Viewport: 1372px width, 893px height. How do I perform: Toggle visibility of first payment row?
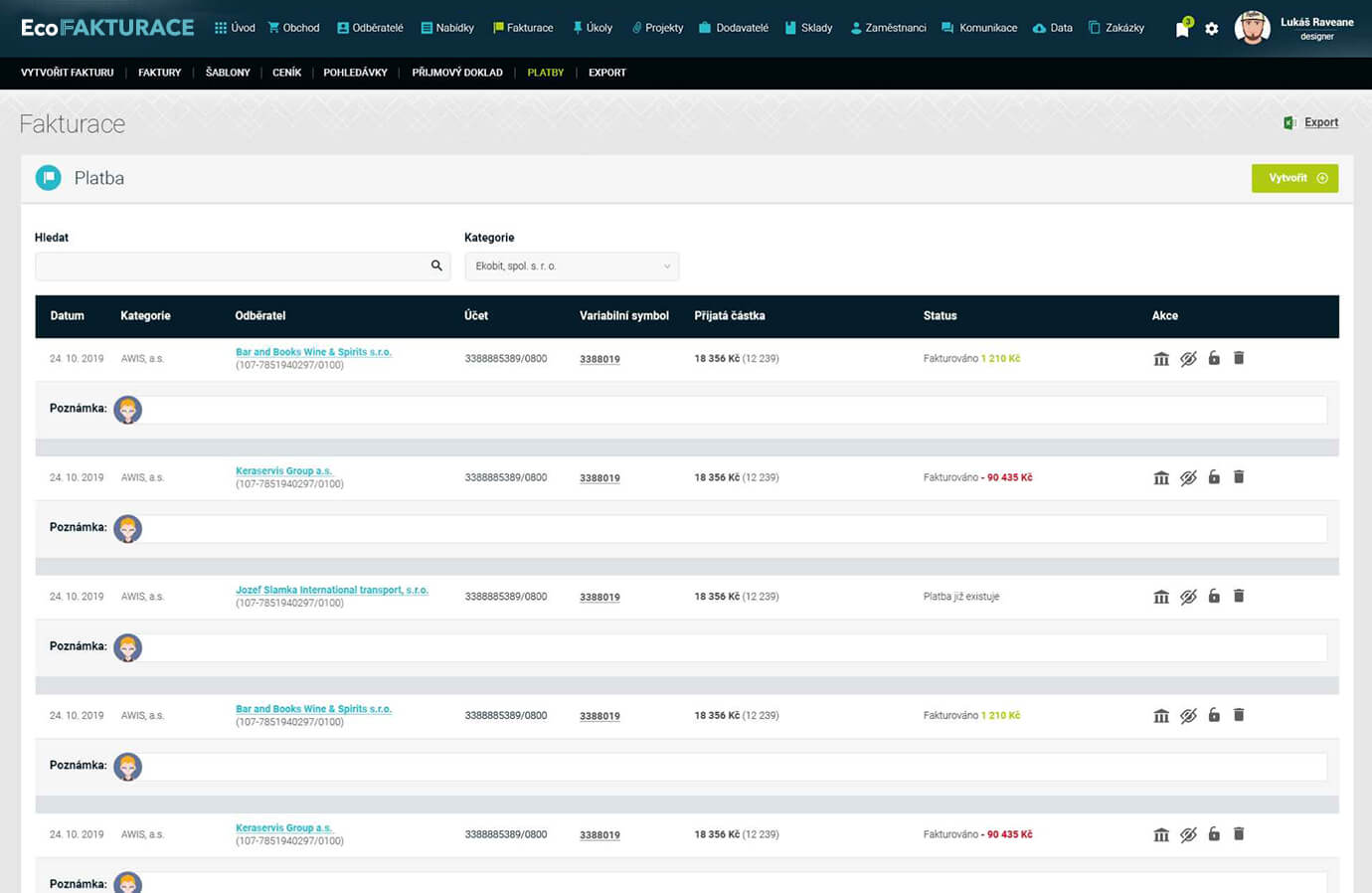point(1188,359)
